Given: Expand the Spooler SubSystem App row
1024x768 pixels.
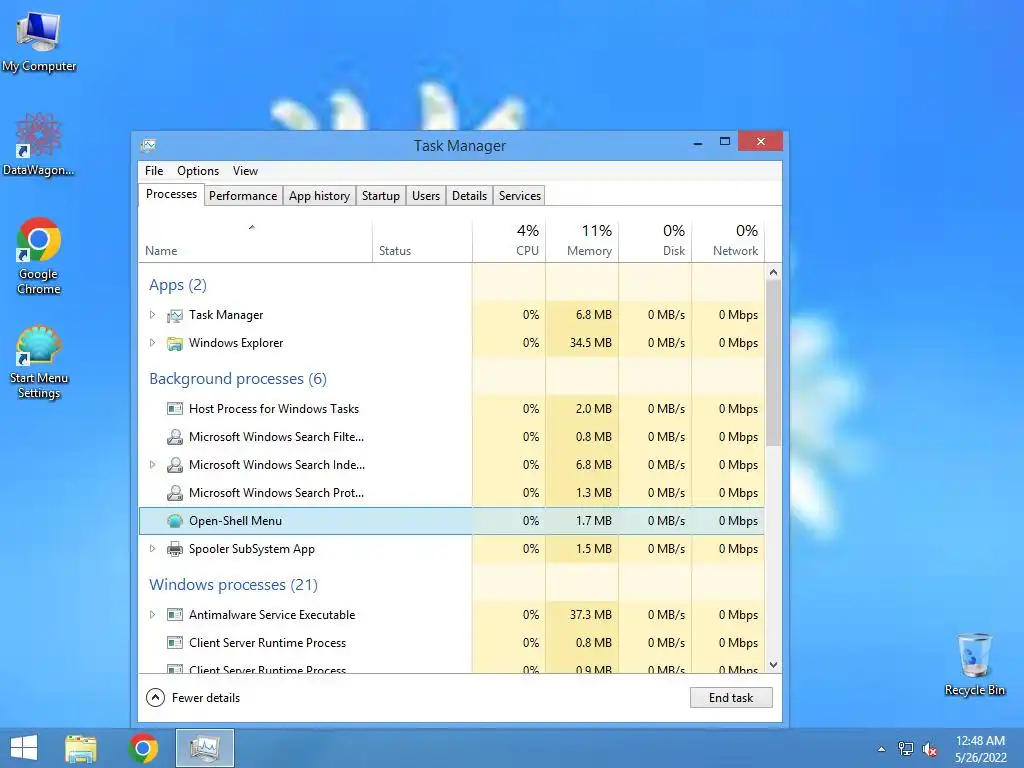Looking at the screenshot, I should [152, 549].
